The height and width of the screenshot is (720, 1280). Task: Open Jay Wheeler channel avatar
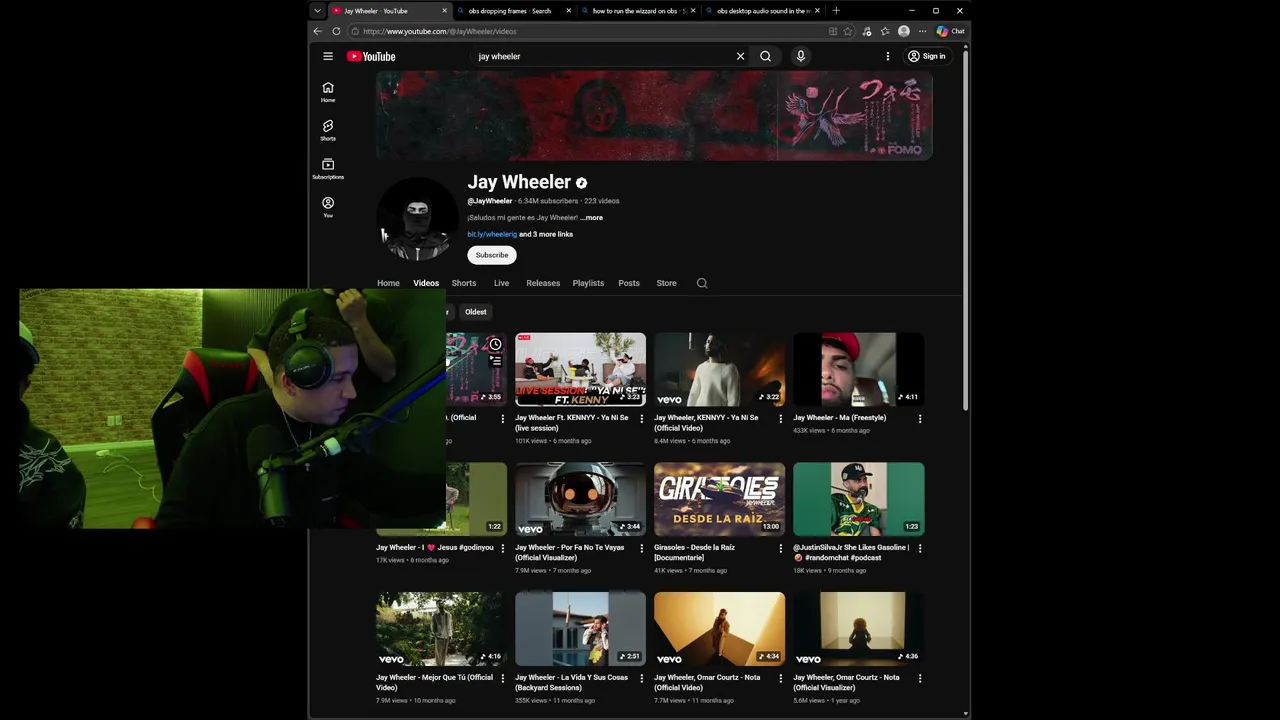(x=417, y=219)
